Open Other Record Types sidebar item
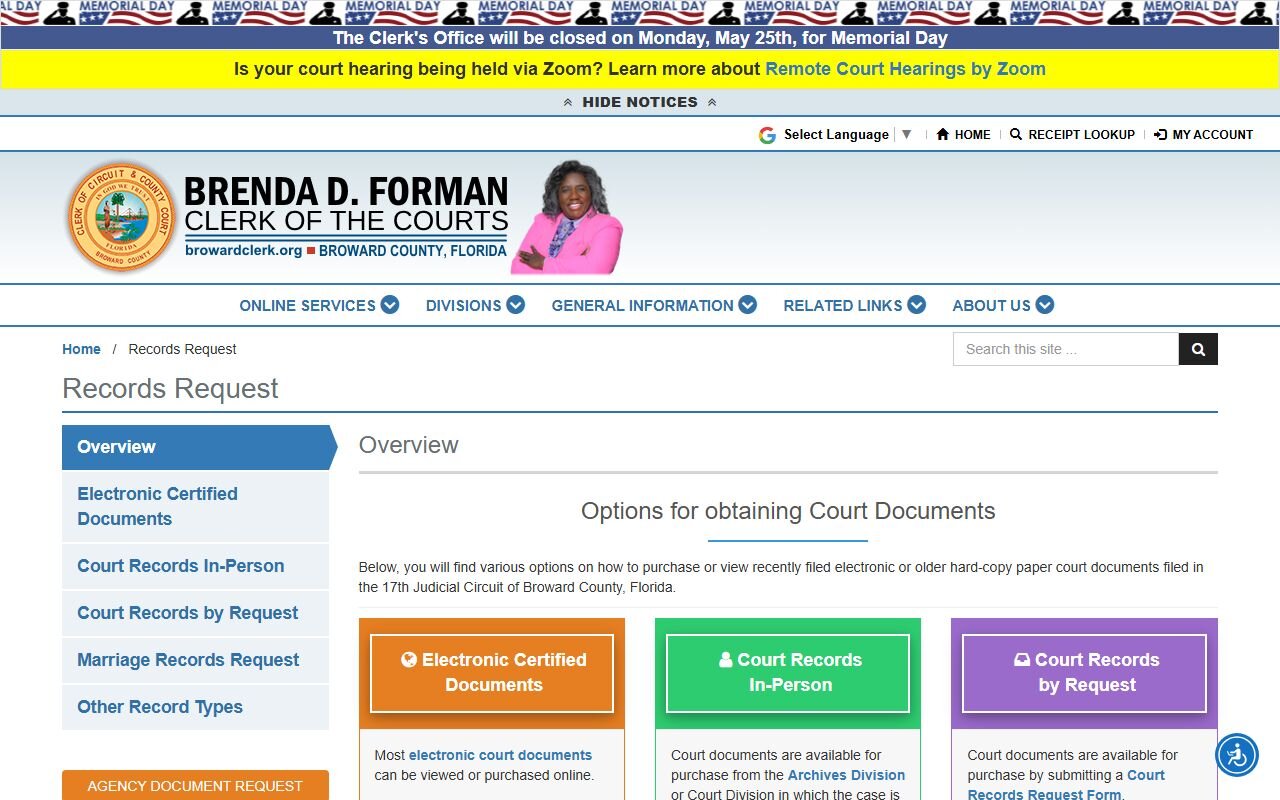The height and width of the screenshot is (800, 1280). coord(196,707)
